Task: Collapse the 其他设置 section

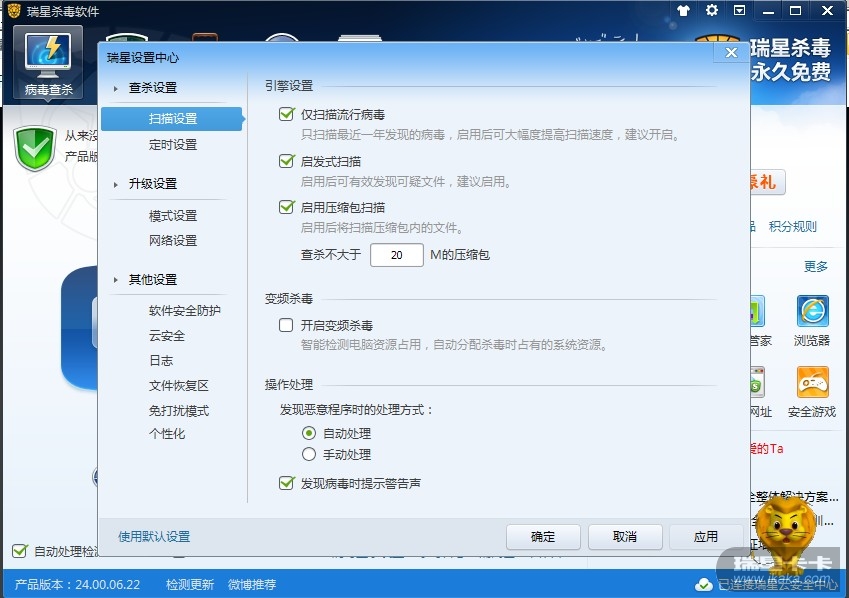Action: [x=115, y=280]
